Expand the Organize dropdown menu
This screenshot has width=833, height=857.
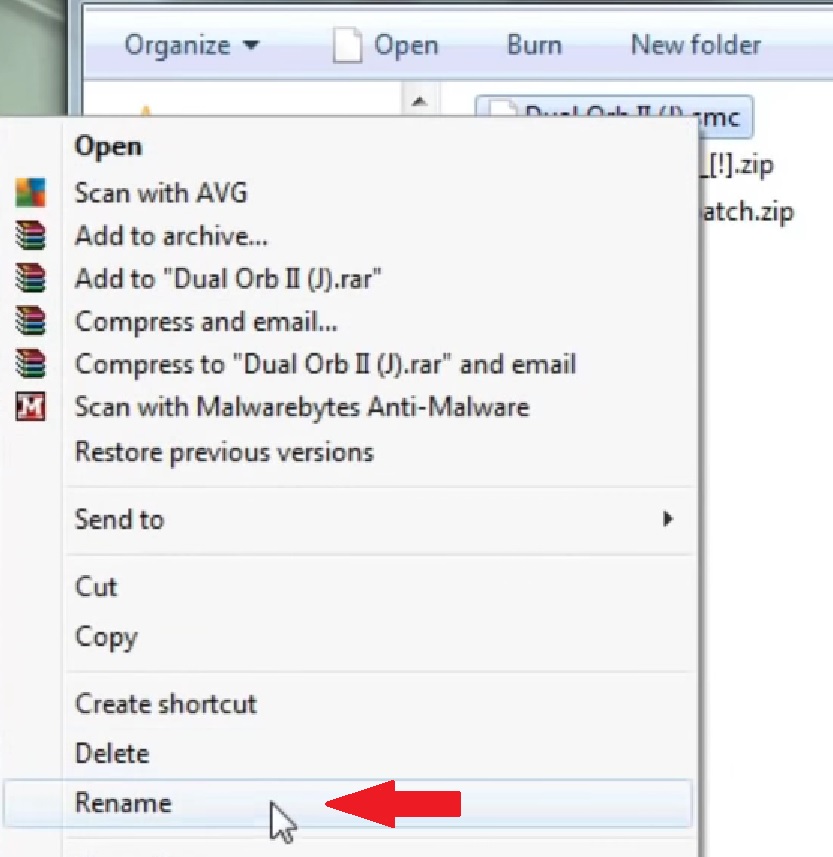click(191, 46)
